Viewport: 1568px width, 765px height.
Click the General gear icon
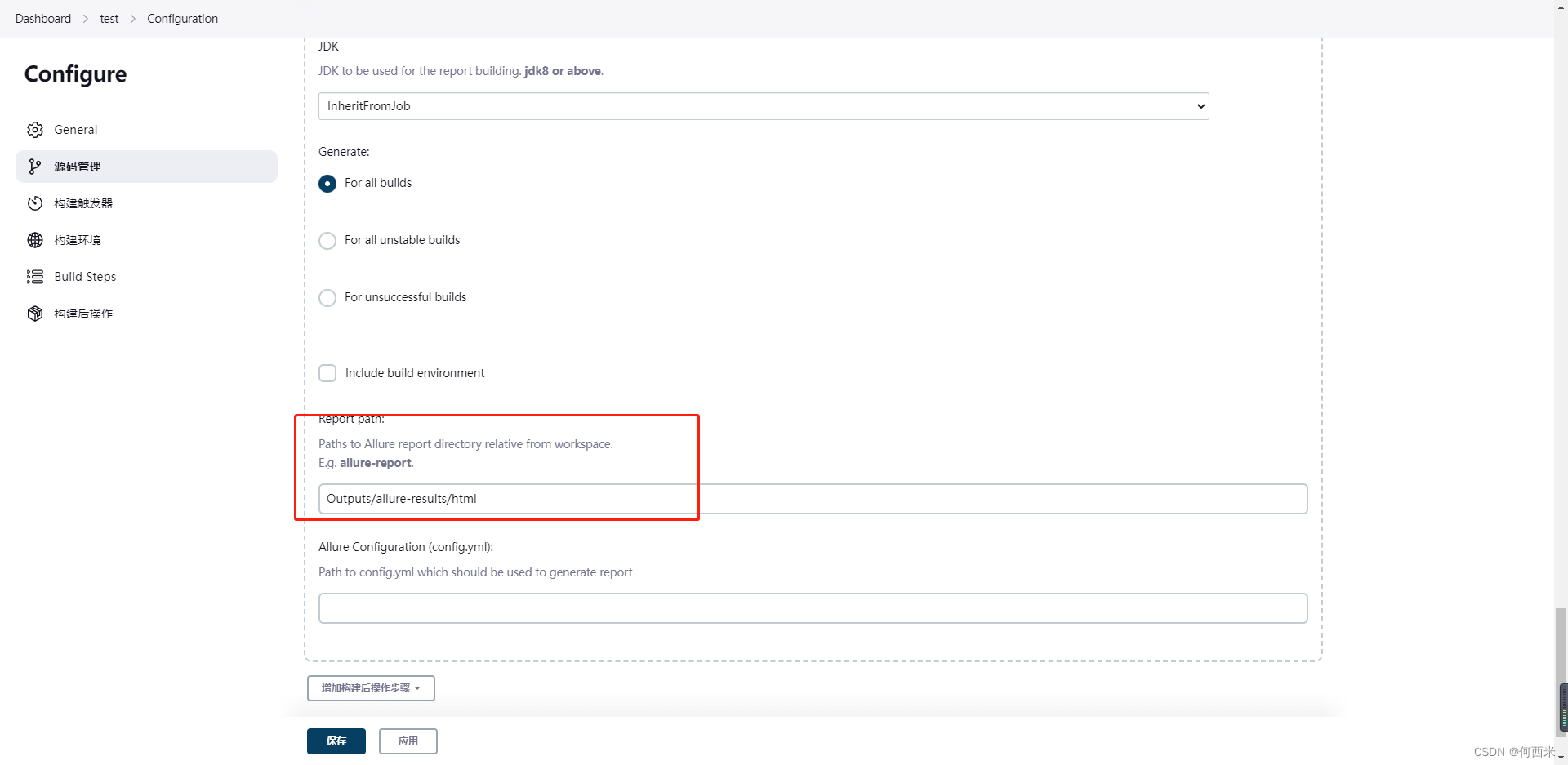point(35,130)
